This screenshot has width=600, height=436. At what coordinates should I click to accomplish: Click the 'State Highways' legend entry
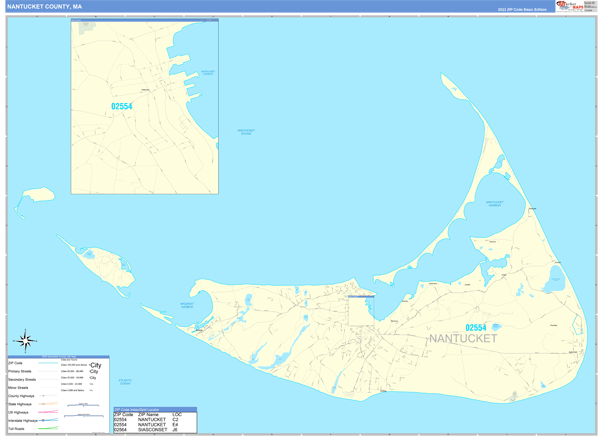[20, 404]
